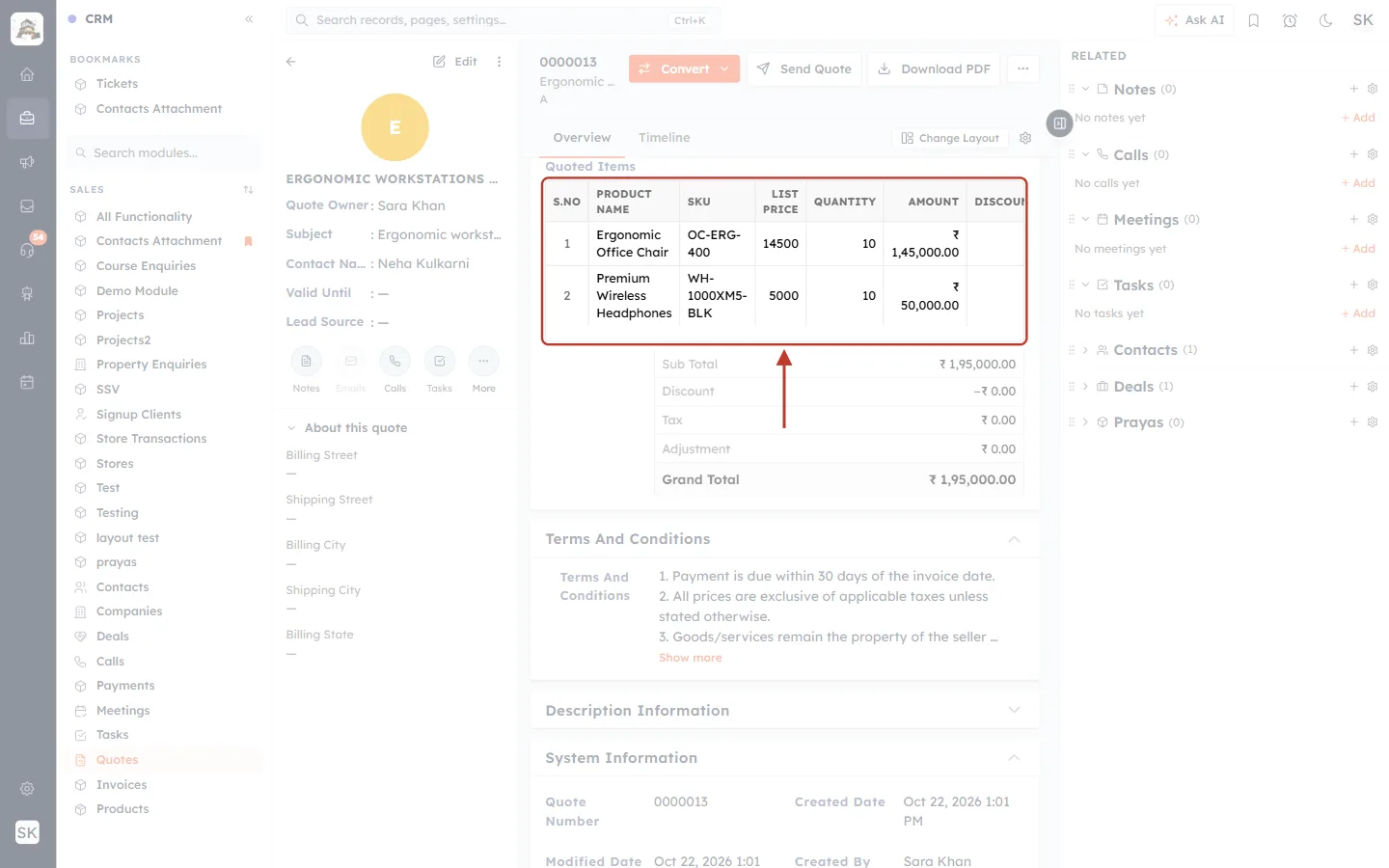This screenshot has height=868, width=1389.
Task: Click the Calls quick action icon
Action: point(395,362)
